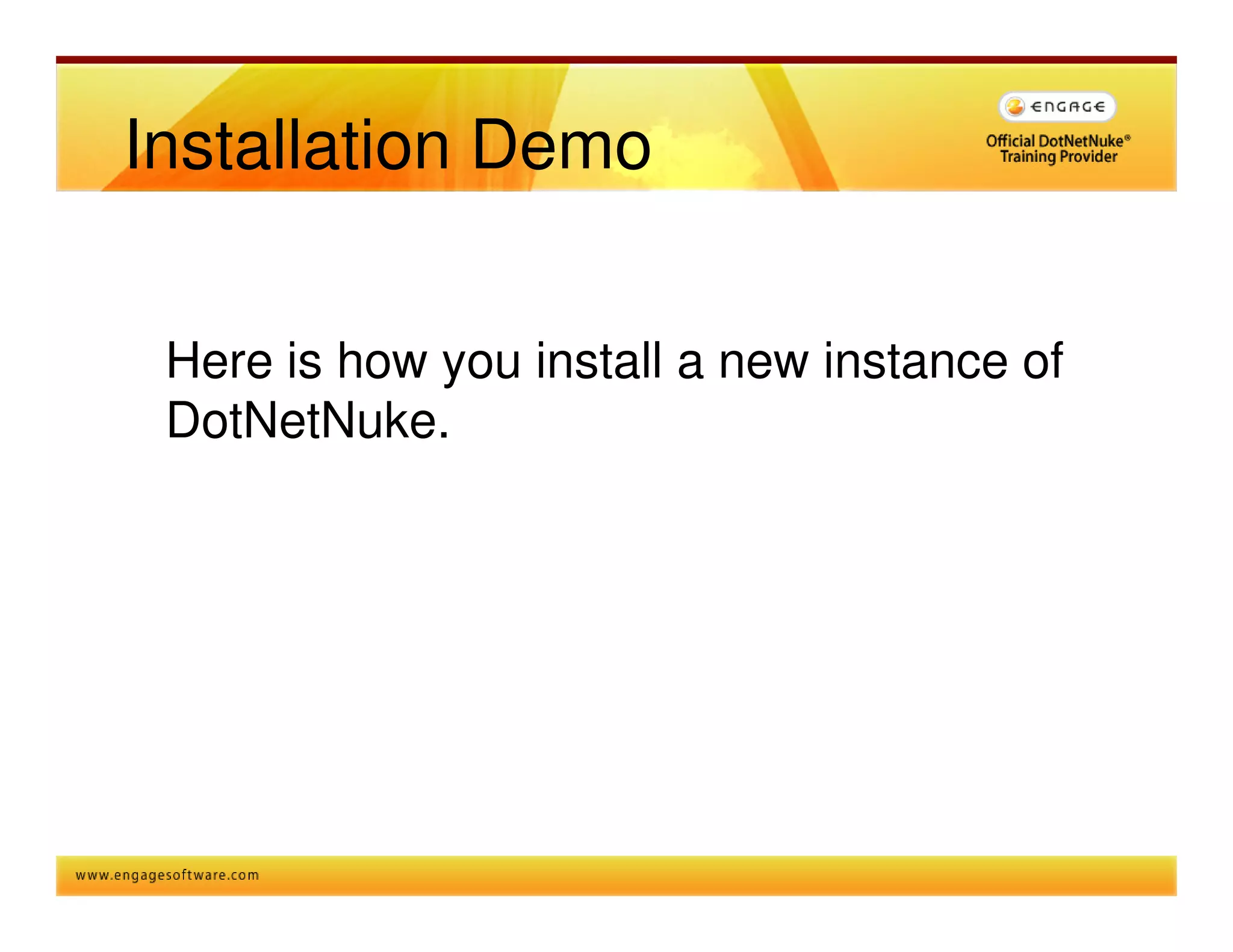
Task: Click 'Official DotNetNuke Training Provider' text
Action: [x=1058, y=149]
